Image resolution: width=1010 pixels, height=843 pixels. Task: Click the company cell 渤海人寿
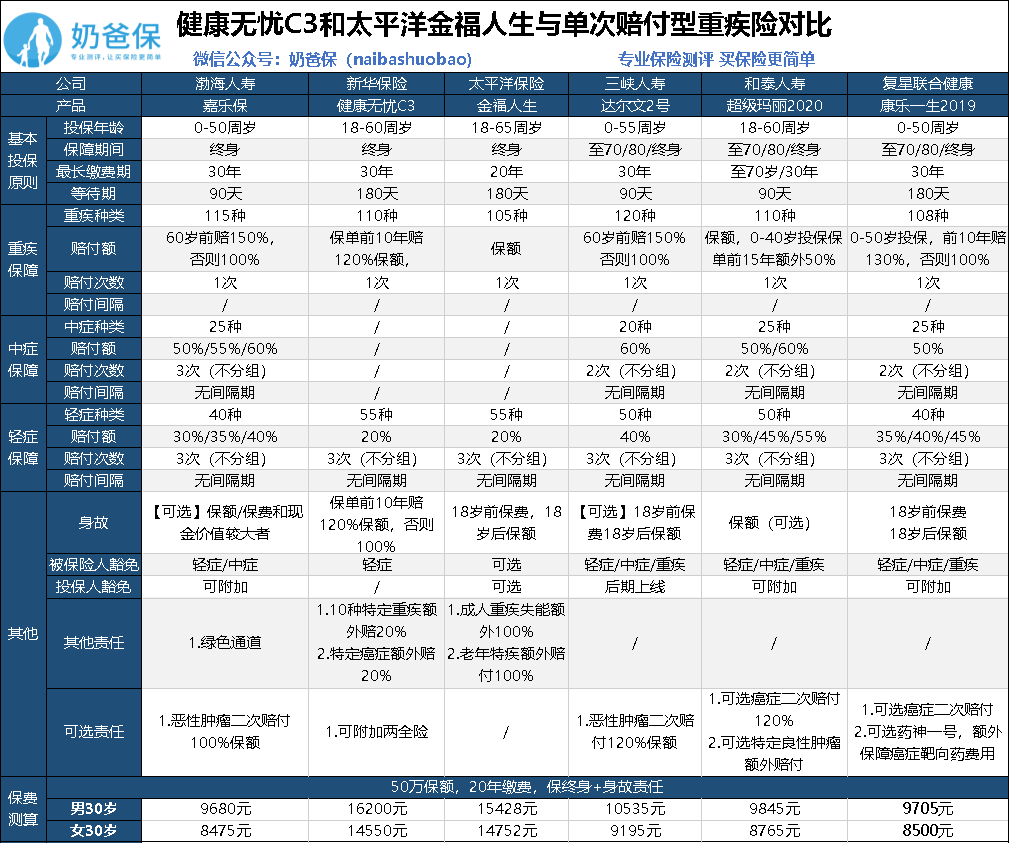[x=225, y=84]
